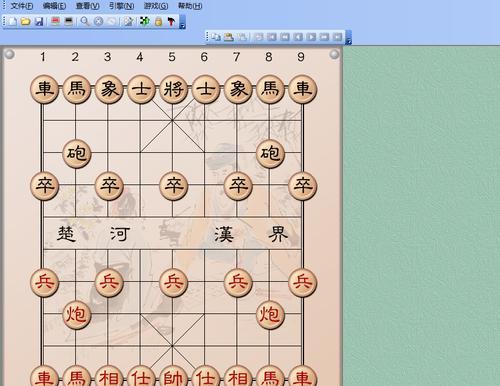The height and width of the screenshot is (386, 500).
Task: Click the new file toolbar icon
Action: point(12,22)
